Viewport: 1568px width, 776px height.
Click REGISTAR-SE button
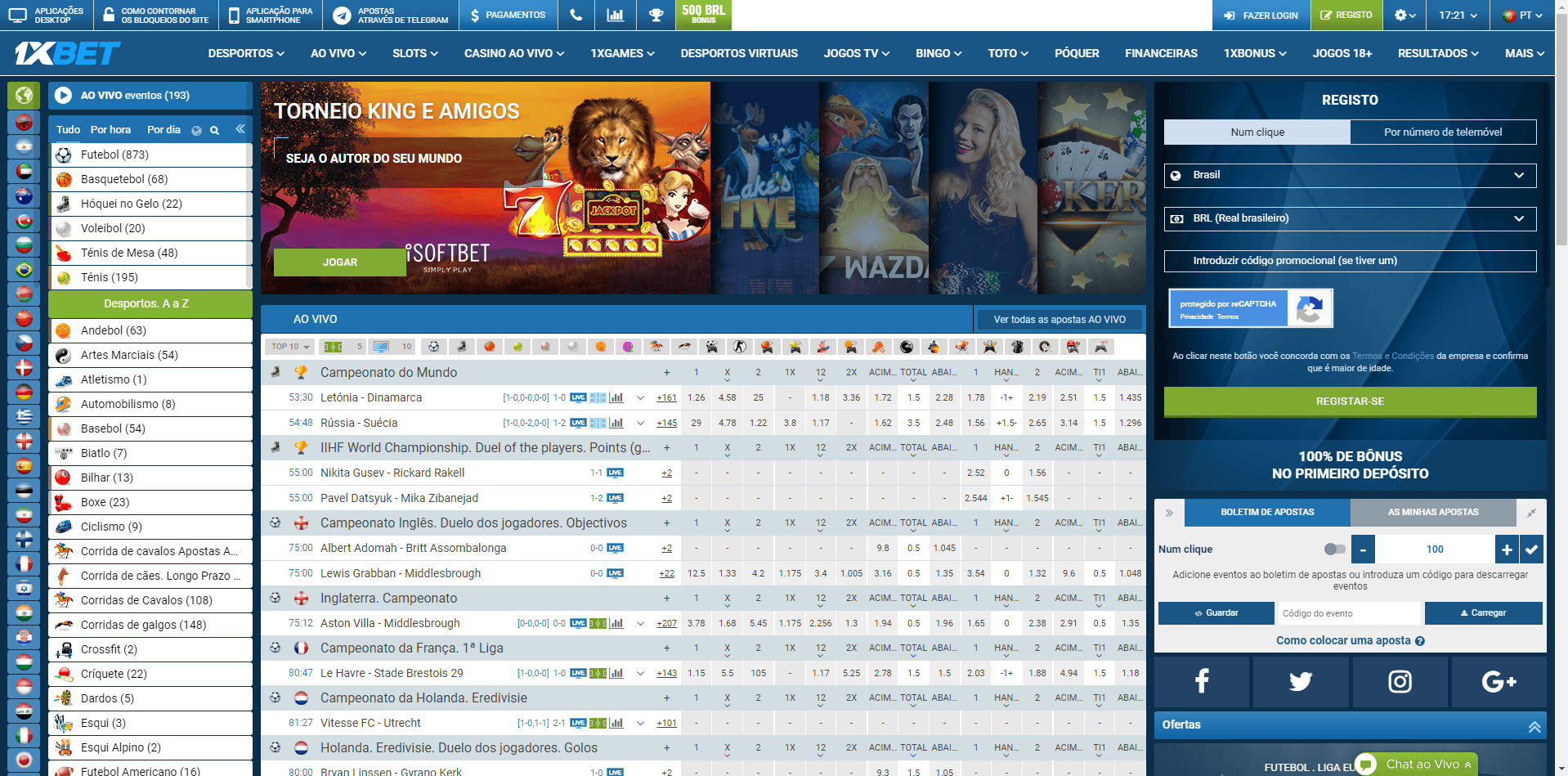coord(1350,401)
